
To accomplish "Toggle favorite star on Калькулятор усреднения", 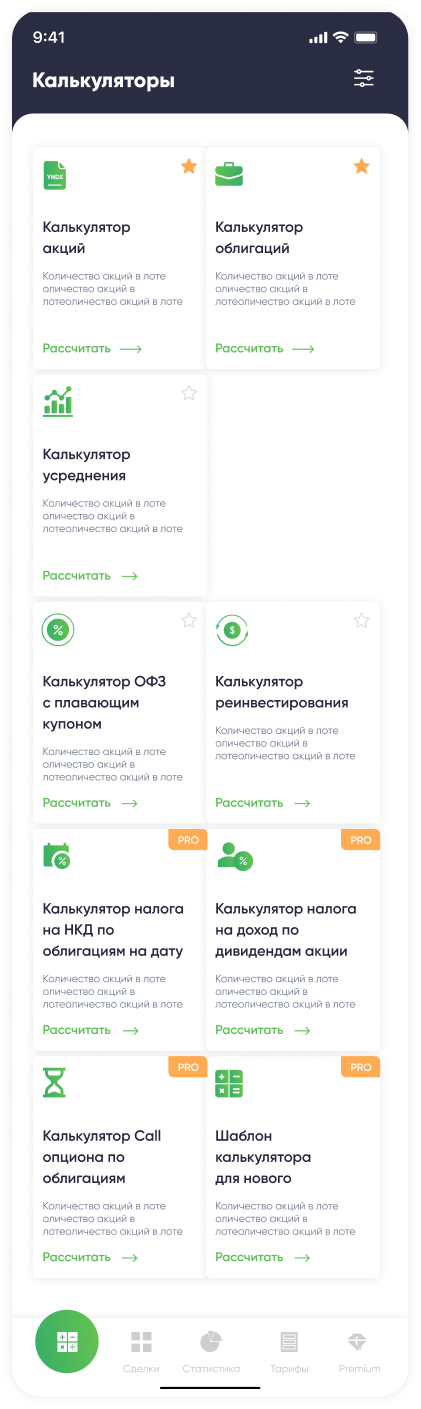I will [189, 393].
